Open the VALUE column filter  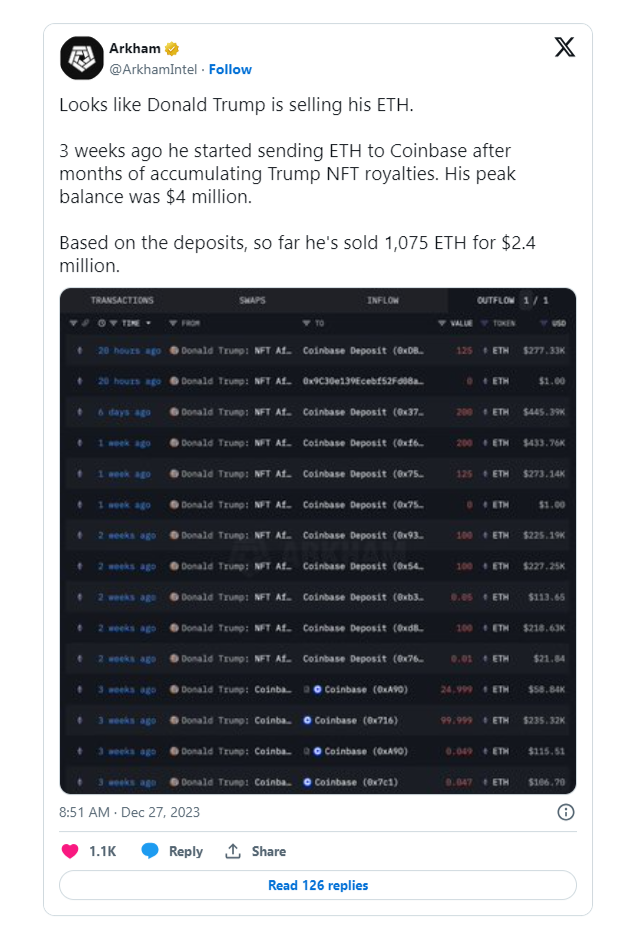(442, 324)
